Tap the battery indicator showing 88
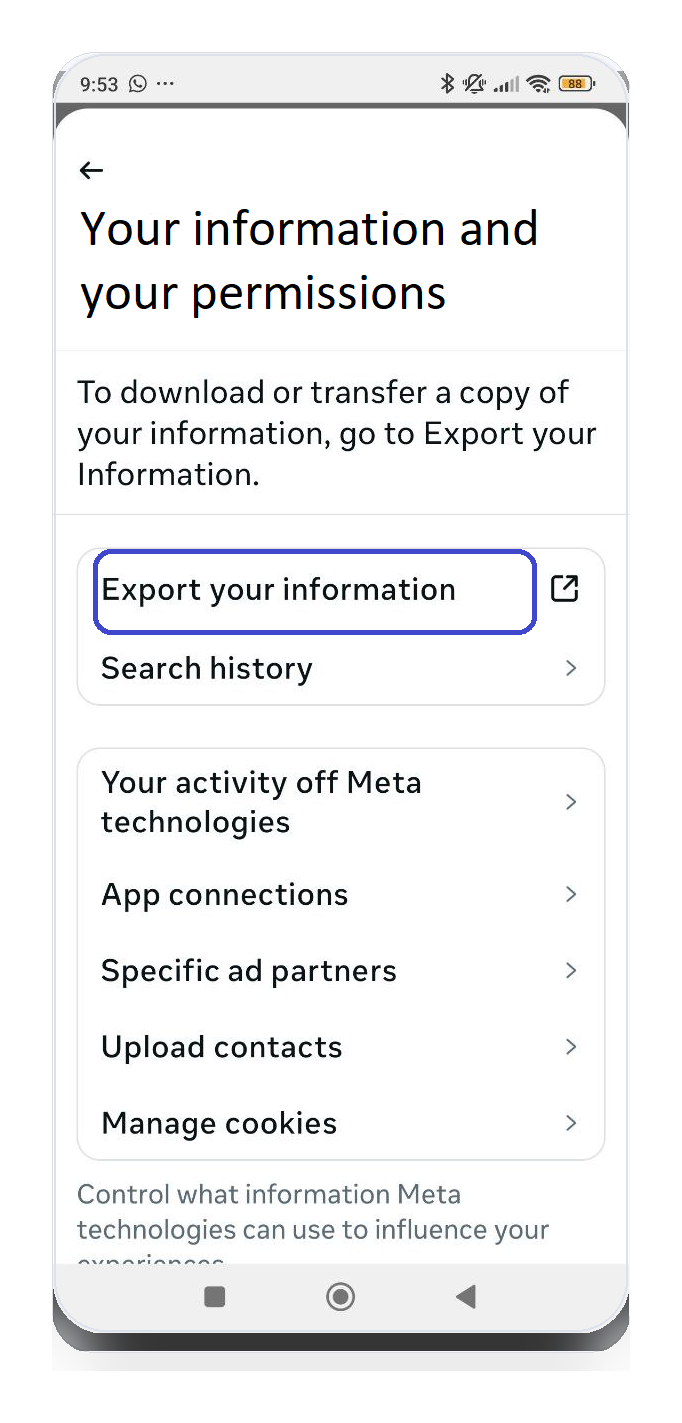 point(575,84)
